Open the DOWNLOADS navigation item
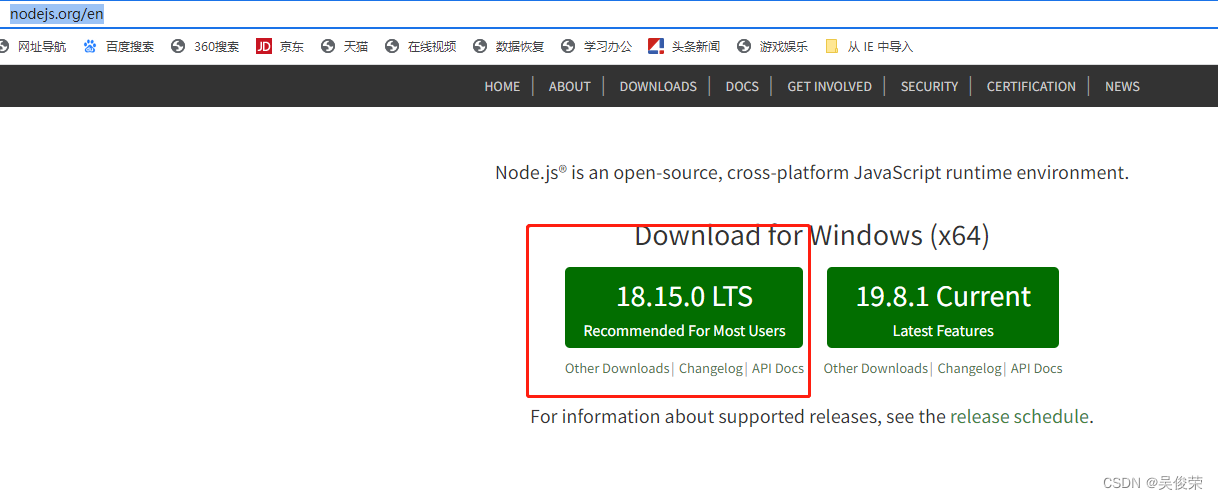 coord(658,87)
